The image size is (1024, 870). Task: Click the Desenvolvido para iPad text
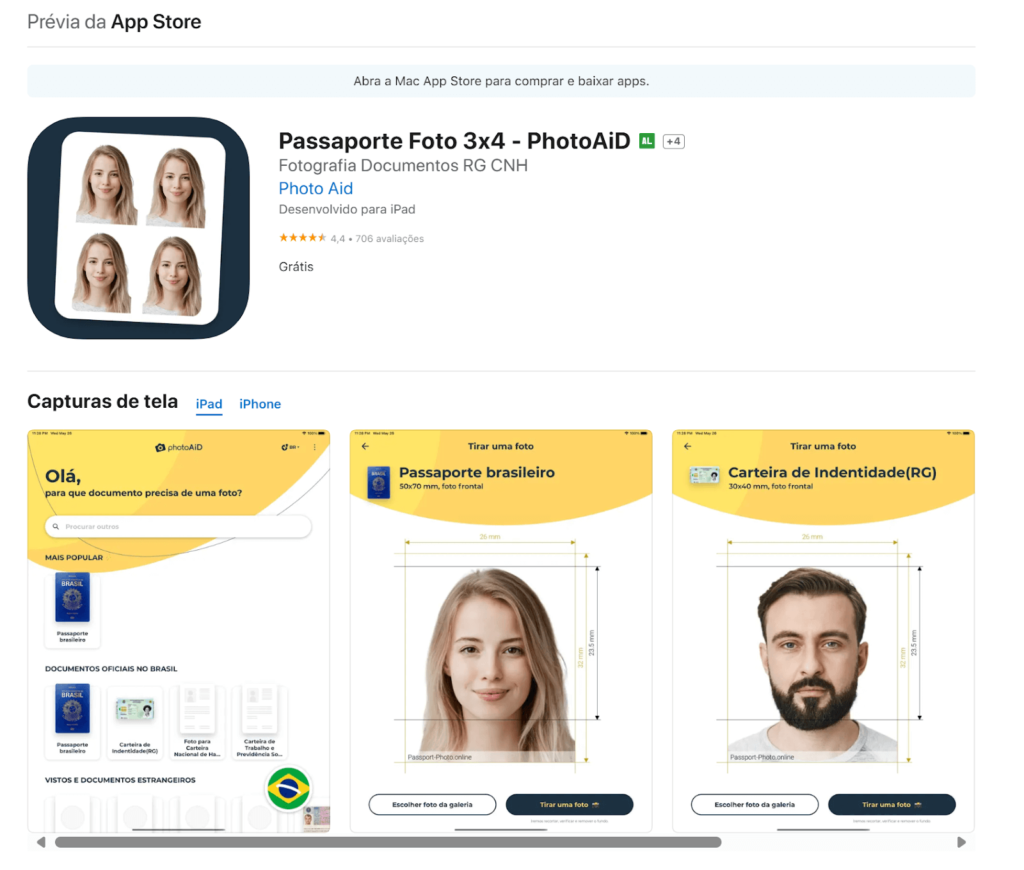[347, 209]
